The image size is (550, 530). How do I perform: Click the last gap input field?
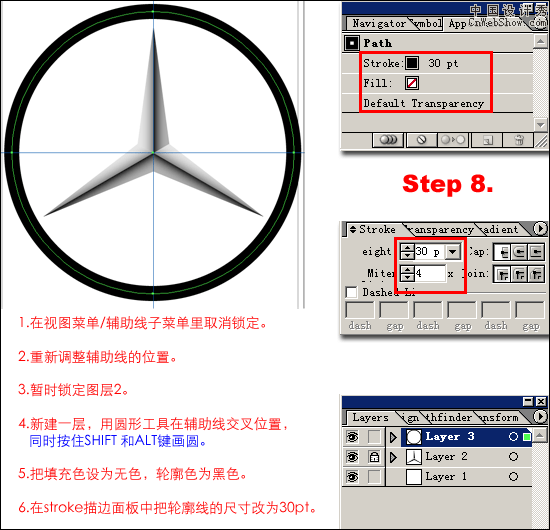pyautogui.click(x=530, y=310)
